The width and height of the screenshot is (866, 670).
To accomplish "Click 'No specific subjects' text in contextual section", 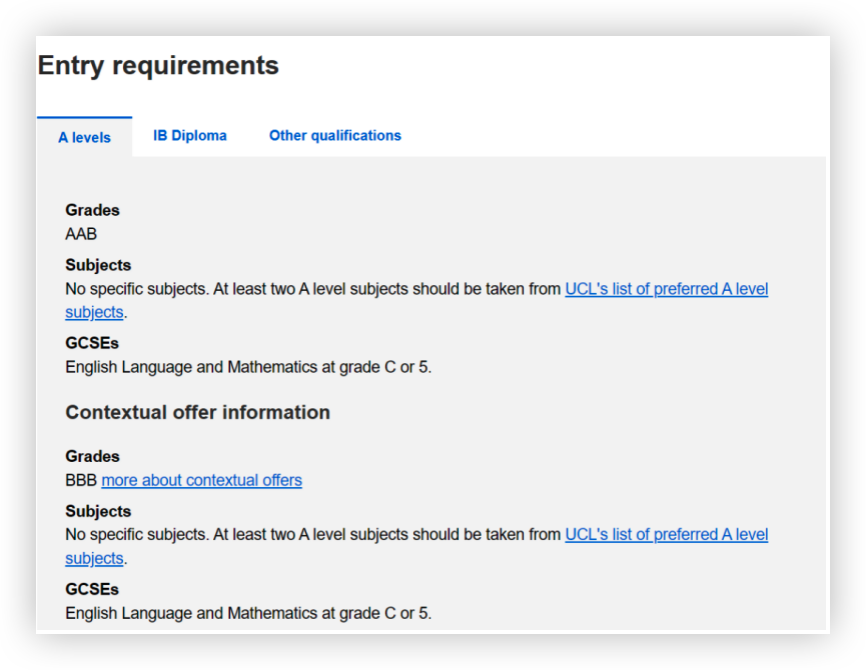I will [x=137, y=535].
